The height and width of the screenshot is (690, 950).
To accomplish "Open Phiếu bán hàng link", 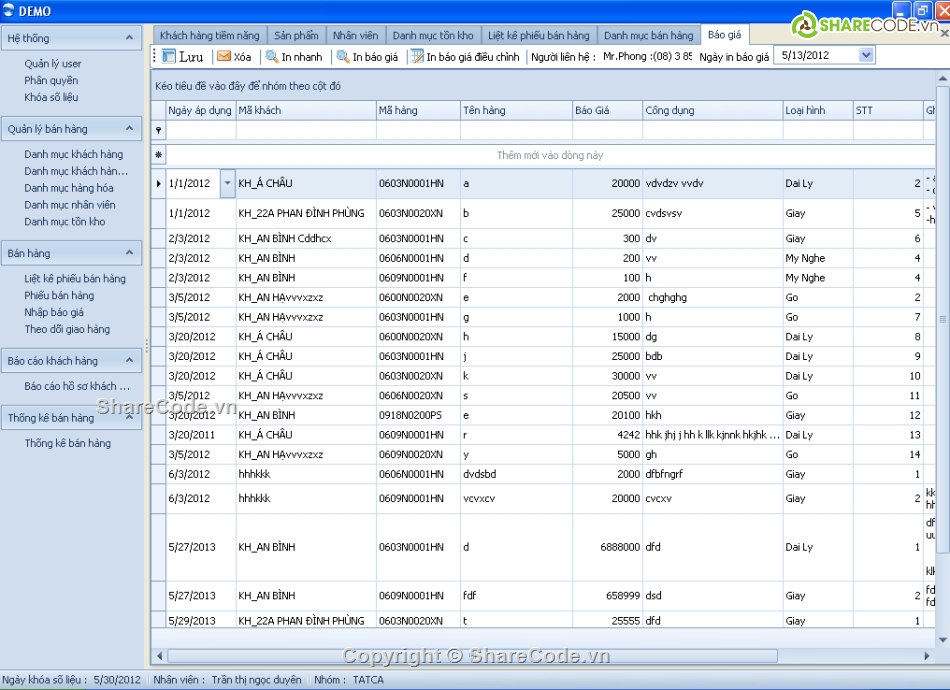I will pyautogui.click(x=59, y=296).
